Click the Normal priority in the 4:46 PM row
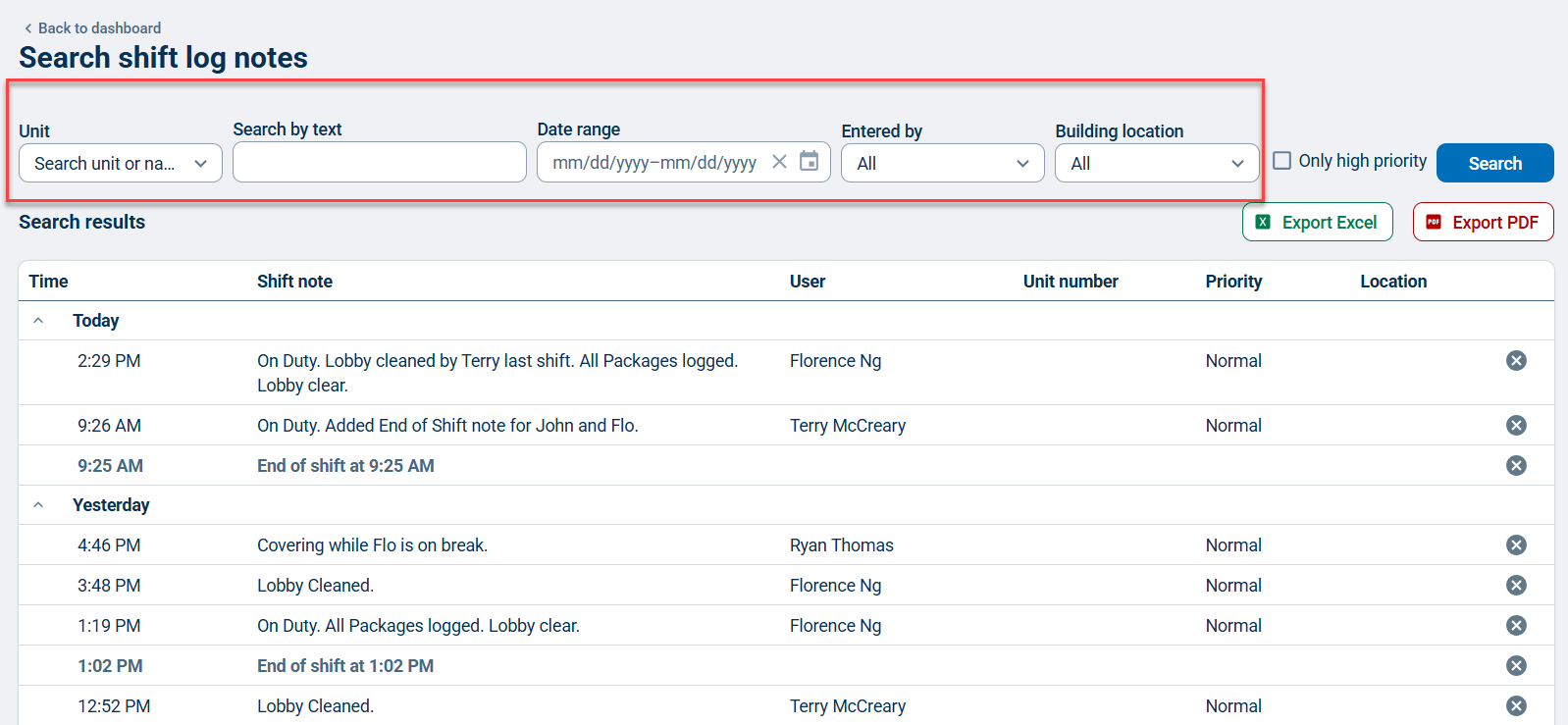Image resolution: width=1568 pixels, height=725 pixels. (x=1233, y=545)
